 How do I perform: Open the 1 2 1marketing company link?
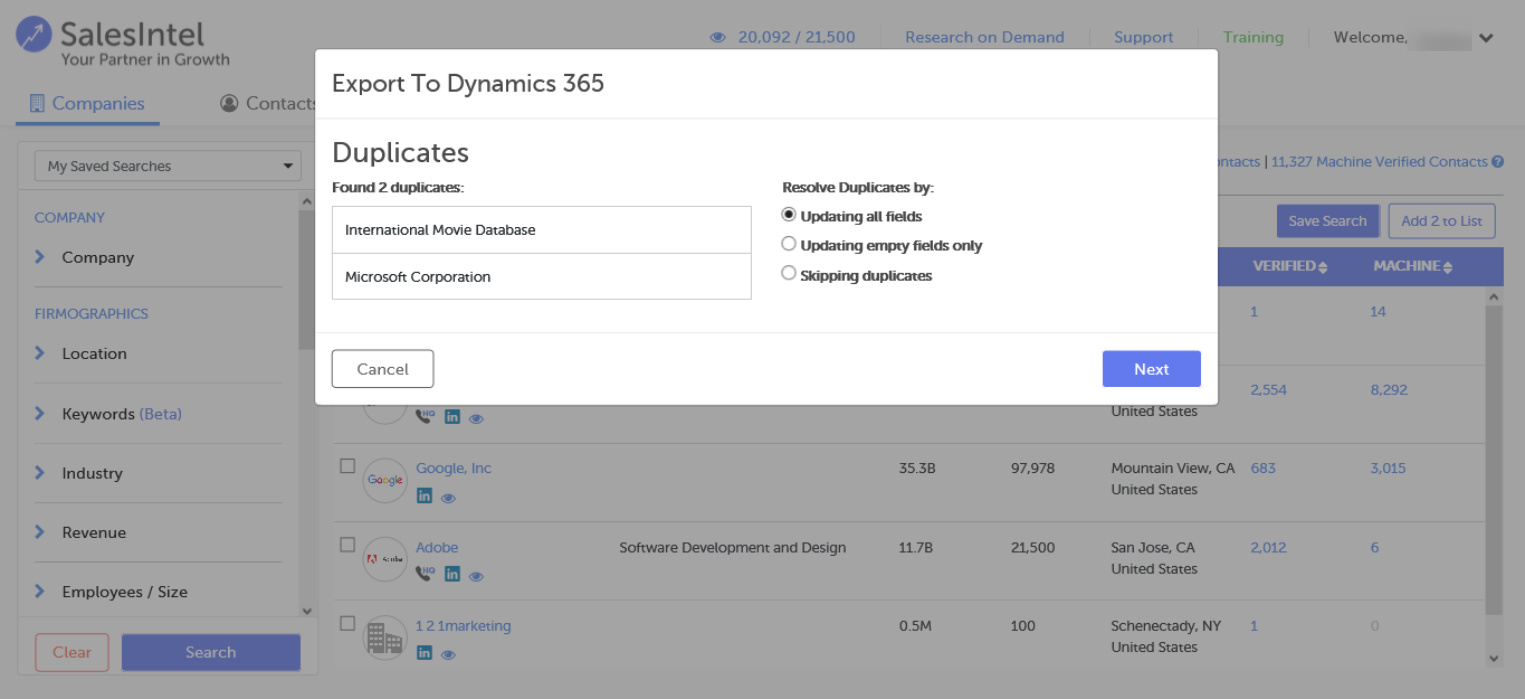pyautogui.click(x=463, y=626)
